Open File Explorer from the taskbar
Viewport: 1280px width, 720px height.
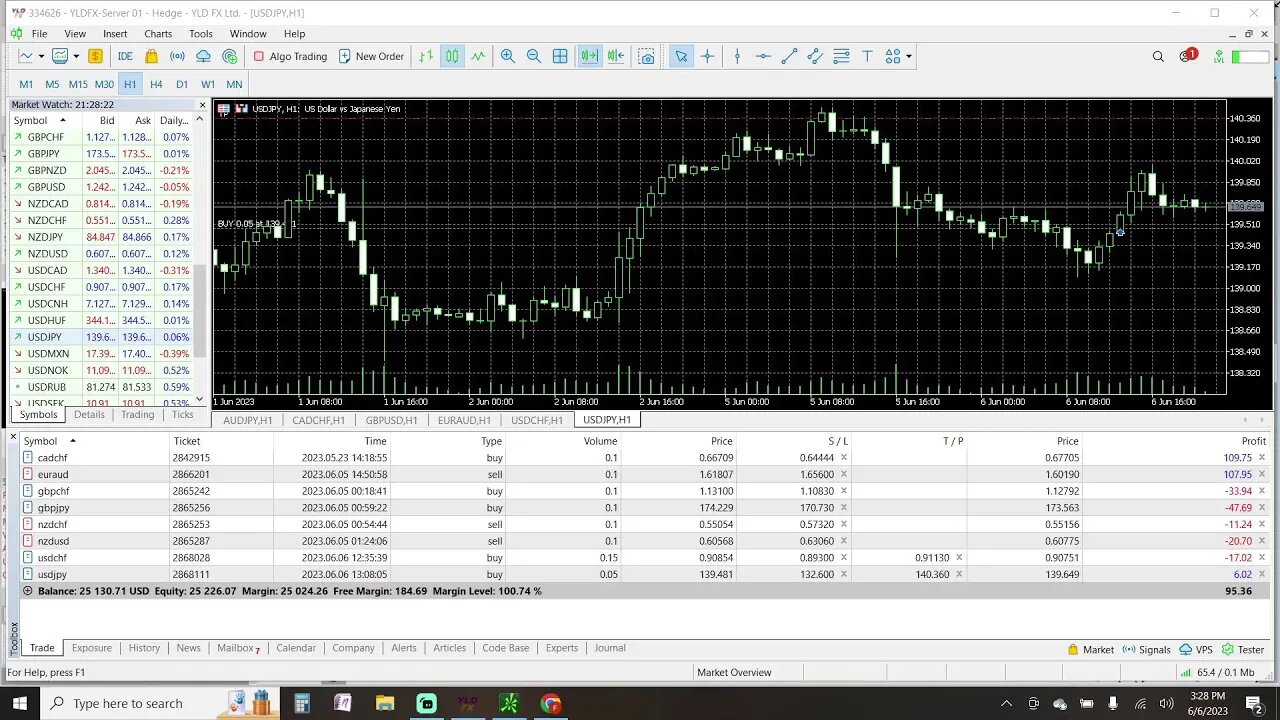[385, 704]
